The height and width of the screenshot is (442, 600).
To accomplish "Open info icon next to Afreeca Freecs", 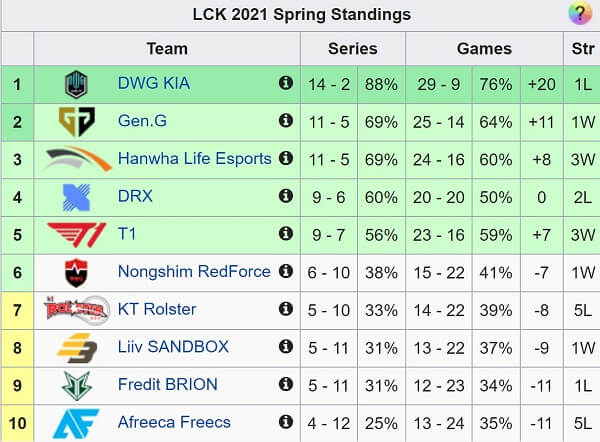I will click(286, 422).
